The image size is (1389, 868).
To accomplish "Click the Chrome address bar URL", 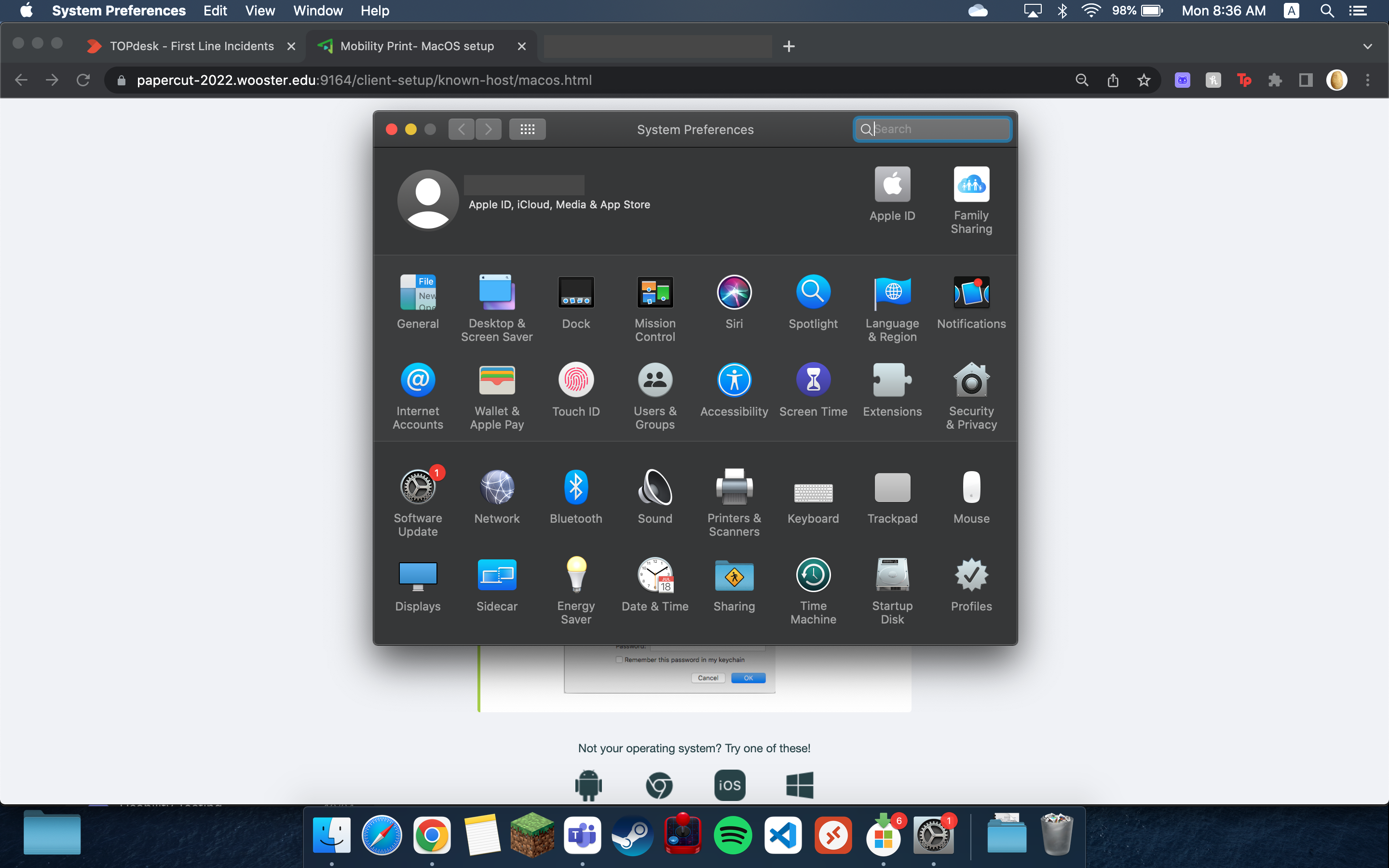I will click(x=364, y=81).
